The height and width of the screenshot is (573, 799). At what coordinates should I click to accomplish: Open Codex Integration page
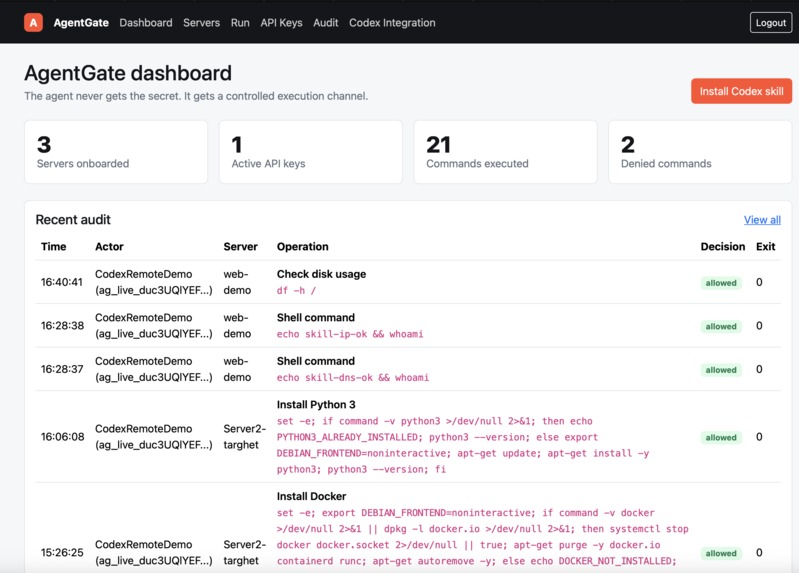click(x=392, y=23)
